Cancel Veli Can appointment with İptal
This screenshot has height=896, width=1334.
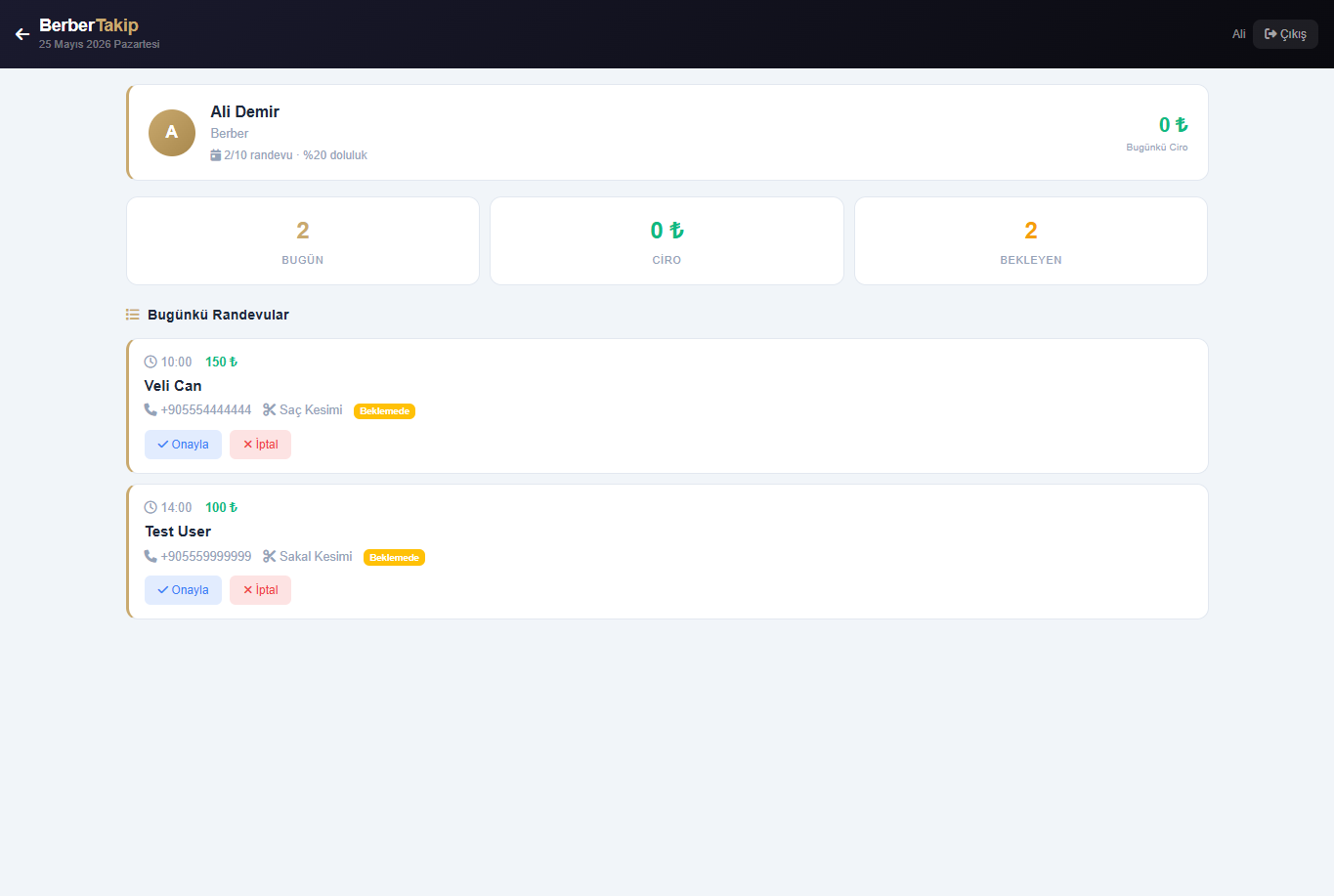coord(260,445)
